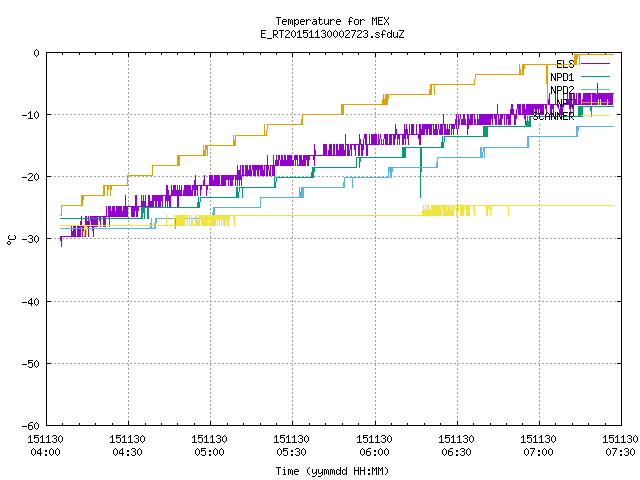This screenshot has height=480, width=640.
Task: Click the NPD1 legend label
Action: [562, 77]
